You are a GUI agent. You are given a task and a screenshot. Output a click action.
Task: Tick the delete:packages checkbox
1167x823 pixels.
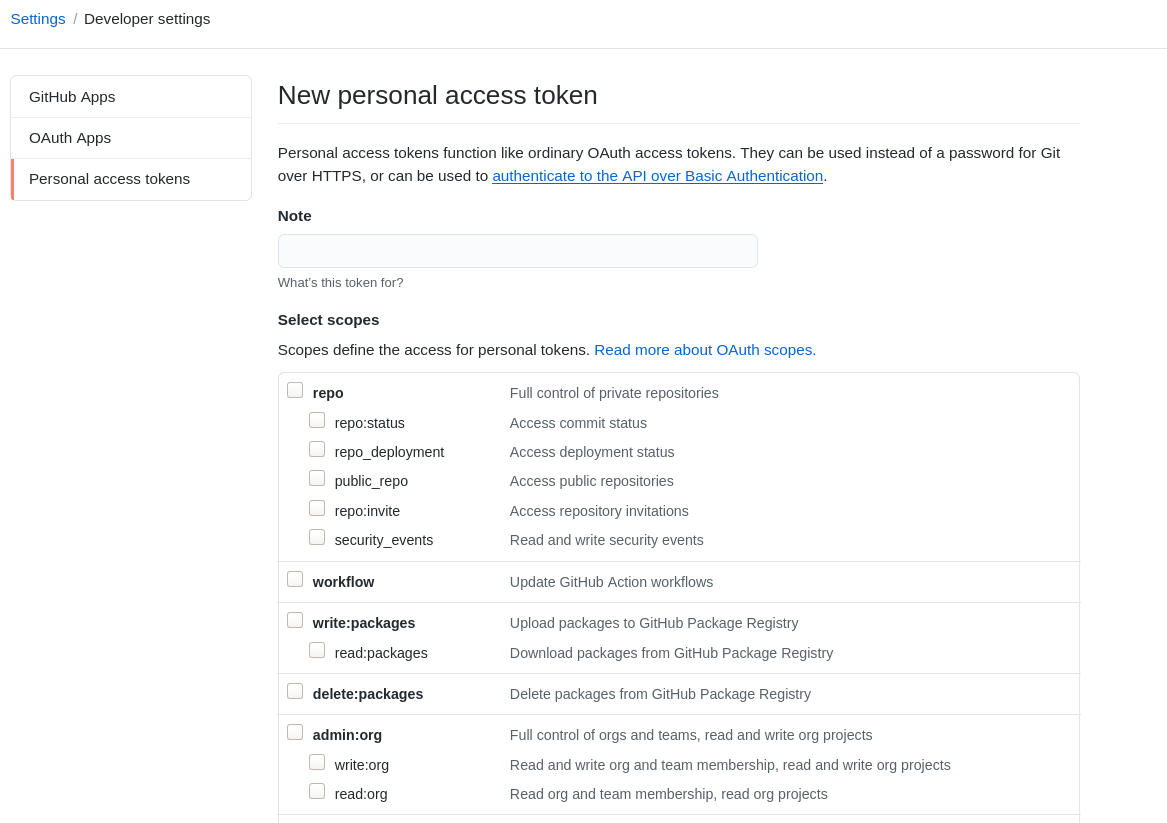click(295, 691)
